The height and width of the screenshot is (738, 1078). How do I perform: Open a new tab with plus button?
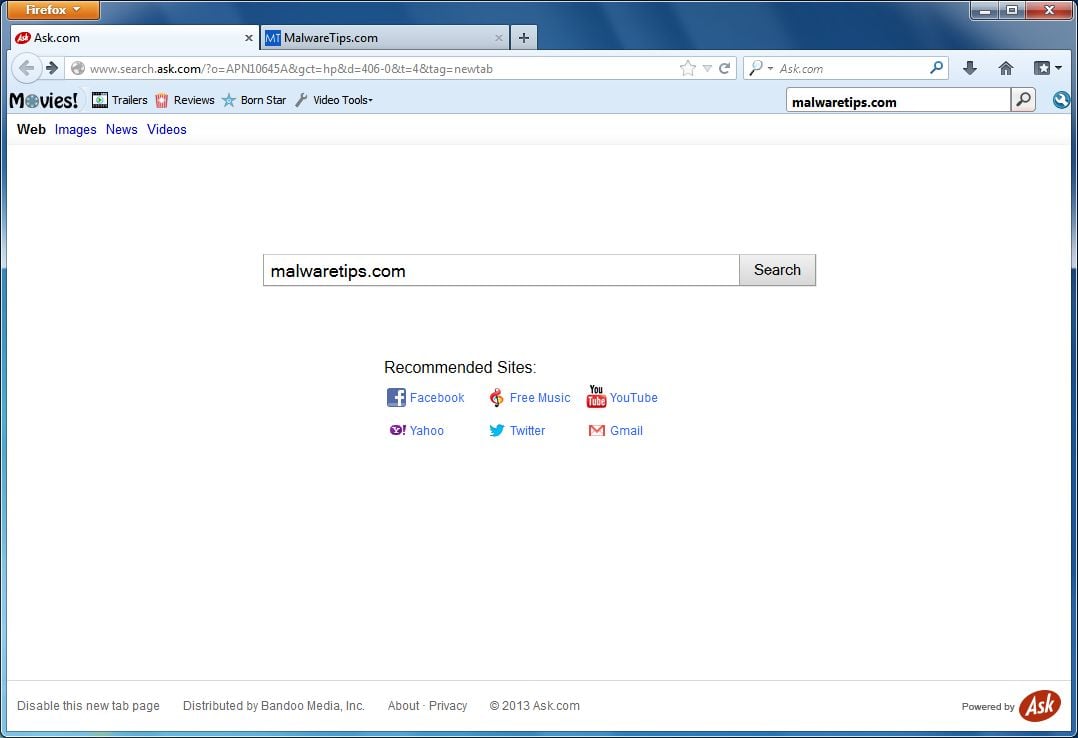pos(524,38)
